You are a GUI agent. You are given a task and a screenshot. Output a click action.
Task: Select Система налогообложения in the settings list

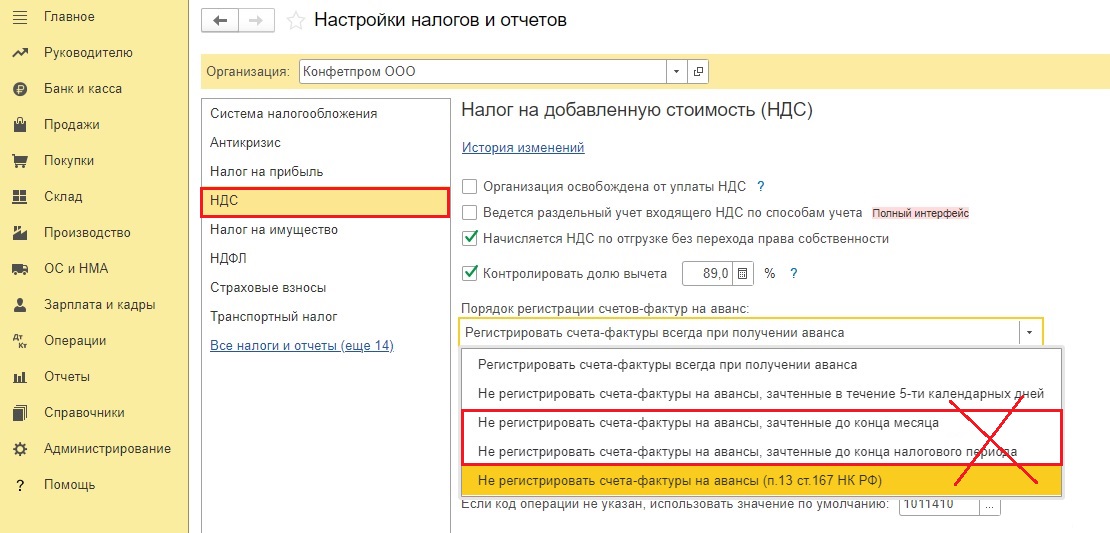[x=326, y=113]
